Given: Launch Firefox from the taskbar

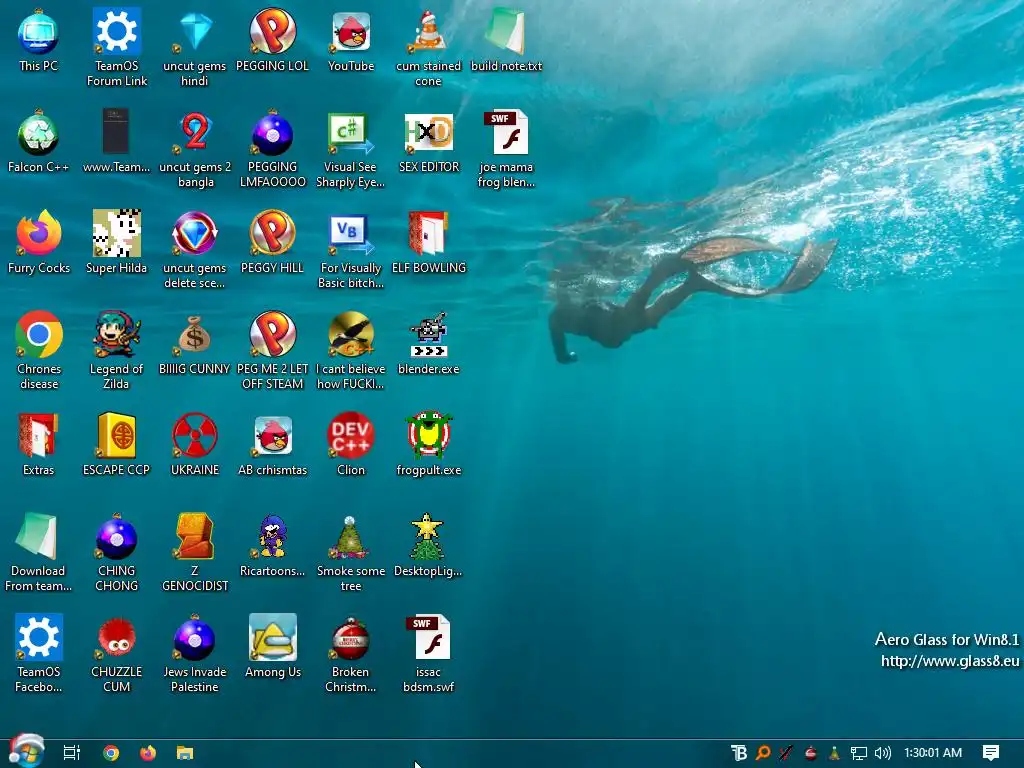Looking at the screenshot, I should 148,753.
